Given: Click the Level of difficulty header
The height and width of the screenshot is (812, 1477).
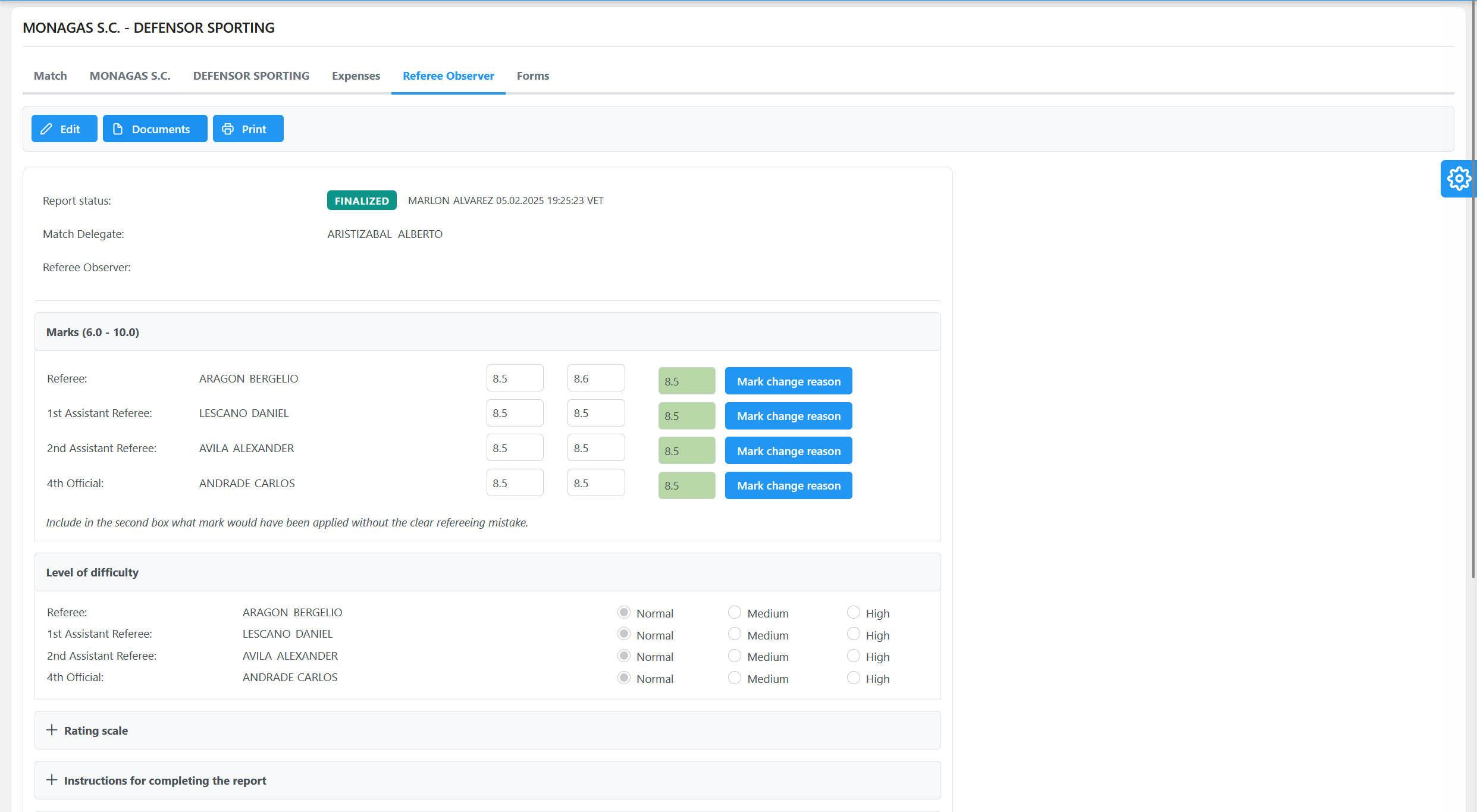Looking at the screenshot, I should point(92,572).
